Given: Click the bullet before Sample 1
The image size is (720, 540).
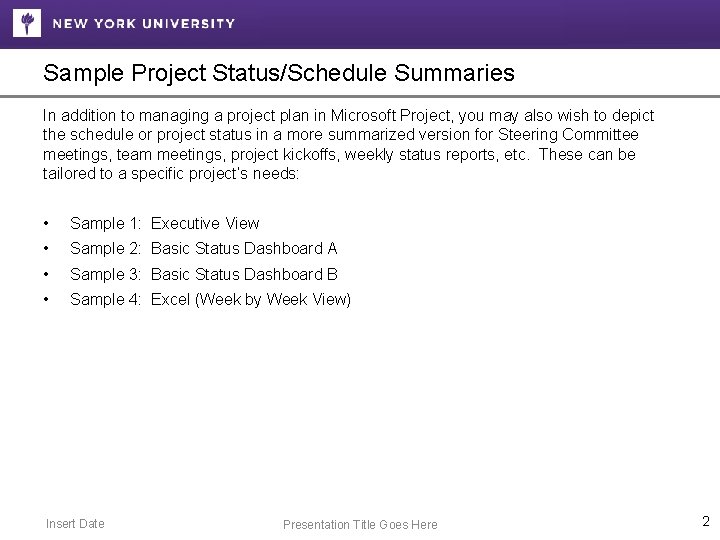Looking at the screenshot, I should pyautogui.click(x=47, y=224).
